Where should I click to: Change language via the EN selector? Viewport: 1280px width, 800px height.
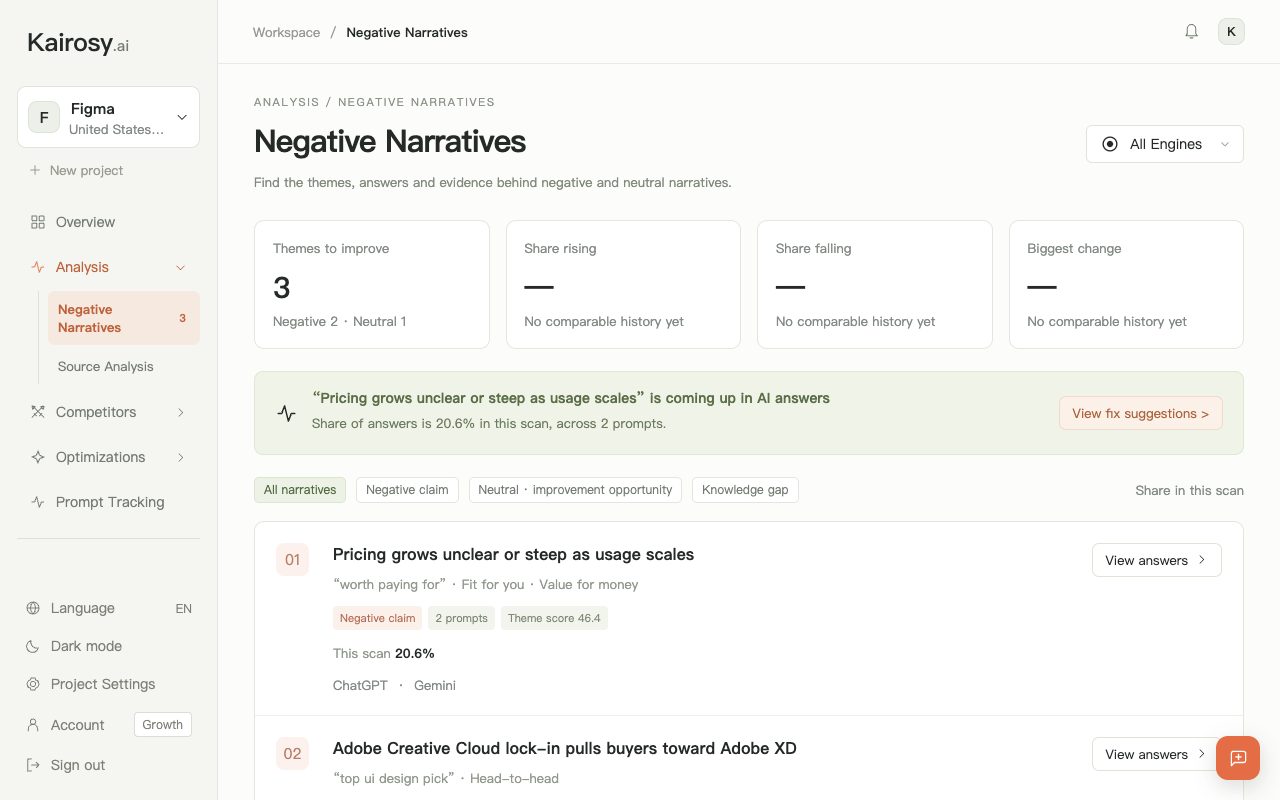coord(183,608)
